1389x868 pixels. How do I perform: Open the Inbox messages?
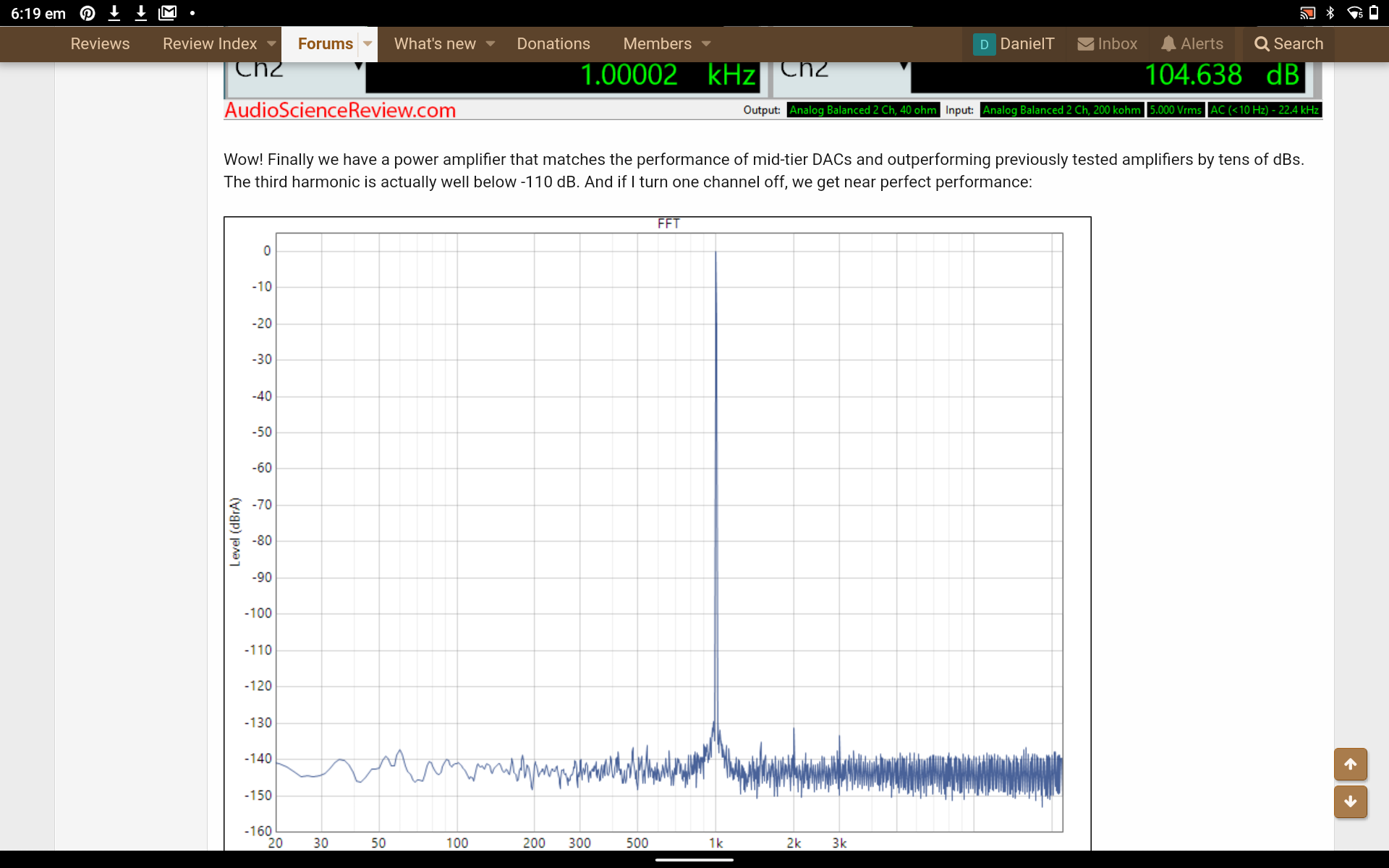pos(1107,44)
